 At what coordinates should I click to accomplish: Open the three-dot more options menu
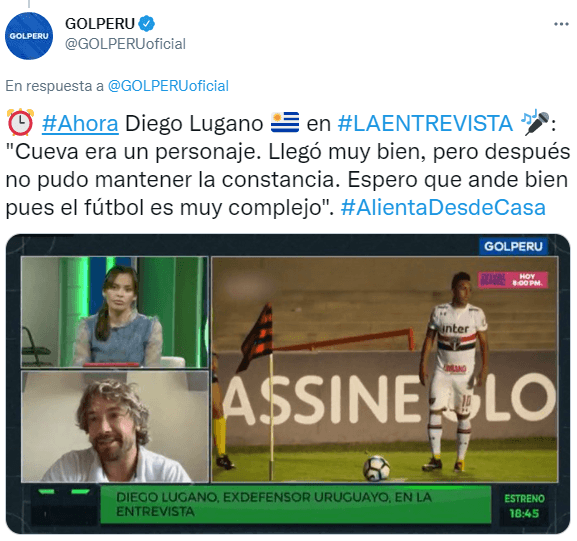pyautogui.click(x=561, y=24)
